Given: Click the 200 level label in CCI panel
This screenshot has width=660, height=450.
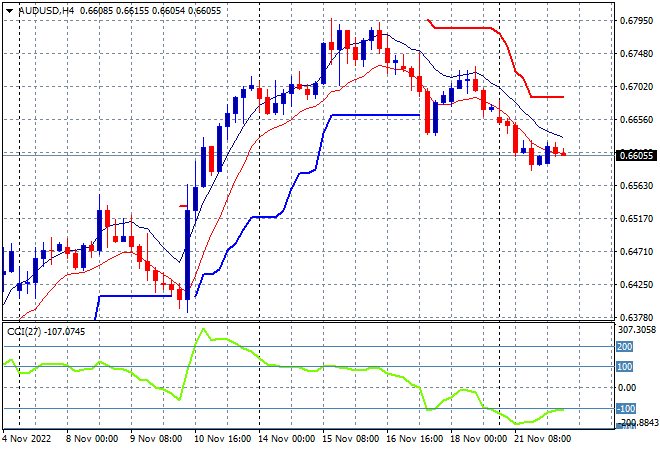Looking at the screenshot, I should [x=625, y=347].
